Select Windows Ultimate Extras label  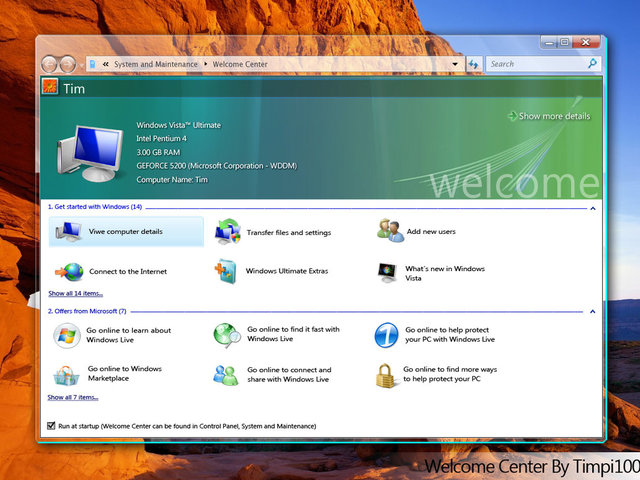pos(287,271)
